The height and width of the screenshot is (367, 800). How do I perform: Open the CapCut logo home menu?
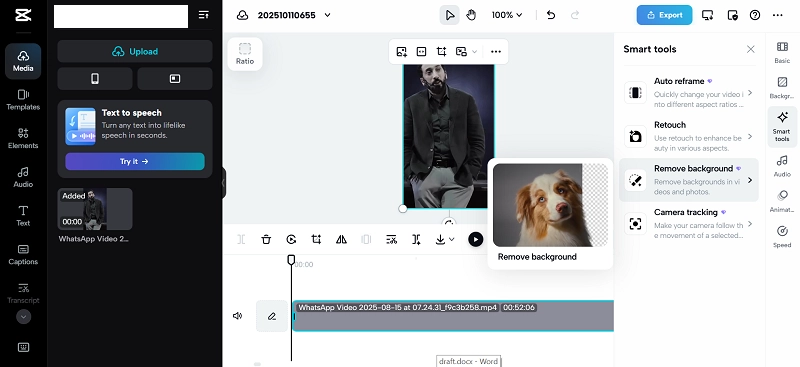click(23, 15)
